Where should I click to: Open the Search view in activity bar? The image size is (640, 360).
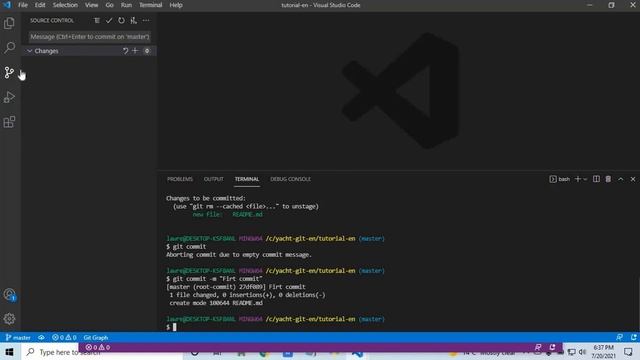[x=9, y=47]
